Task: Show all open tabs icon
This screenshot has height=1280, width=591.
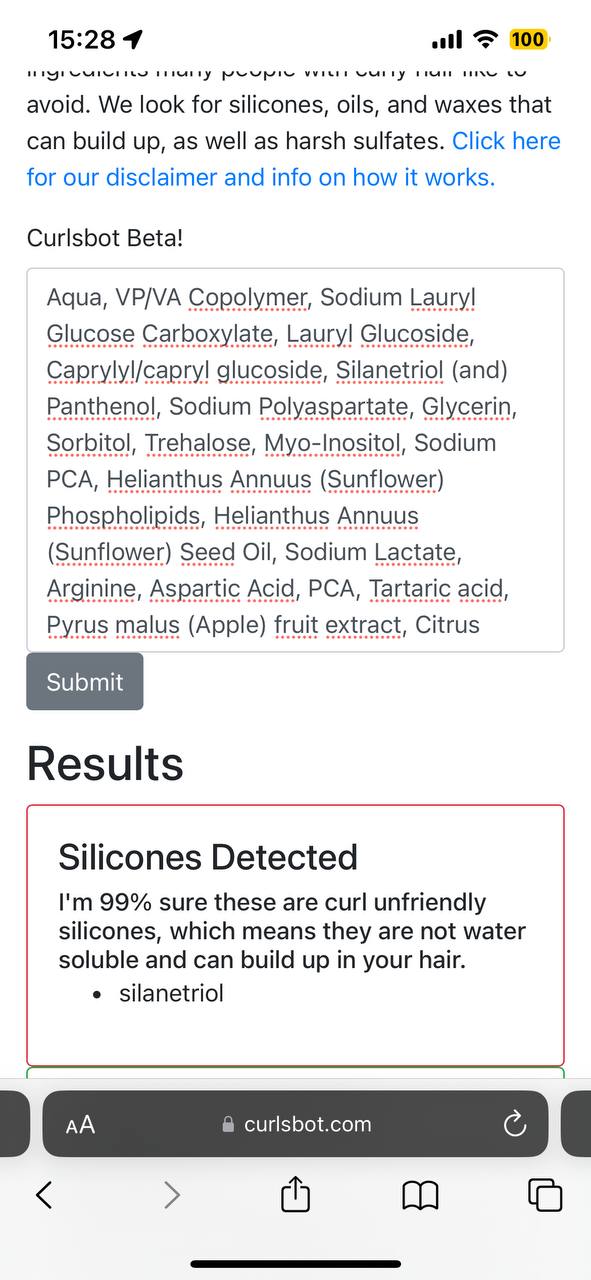Action: click(x=545, y=1194)
